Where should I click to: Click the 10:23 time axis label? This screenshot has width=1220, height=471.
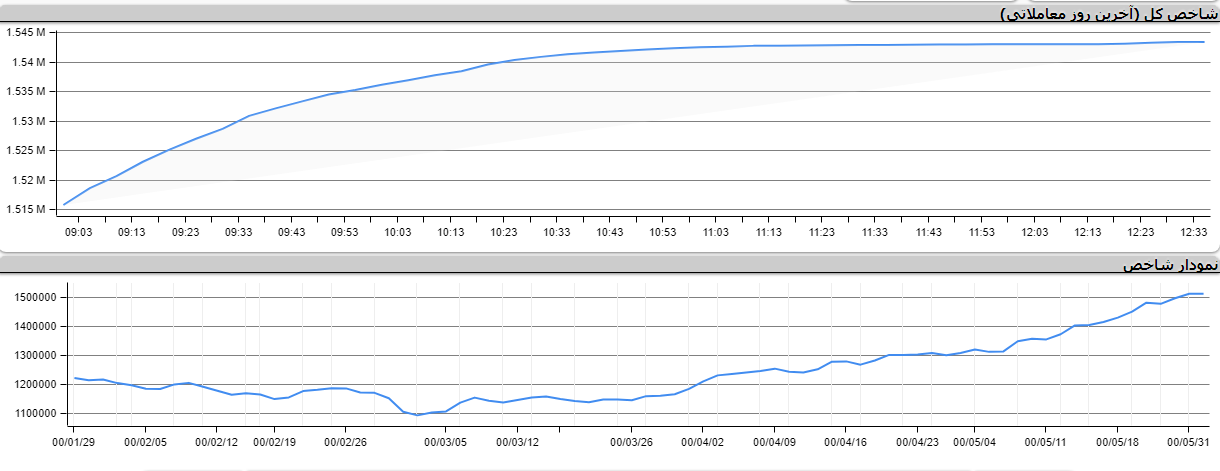point(503,232)
